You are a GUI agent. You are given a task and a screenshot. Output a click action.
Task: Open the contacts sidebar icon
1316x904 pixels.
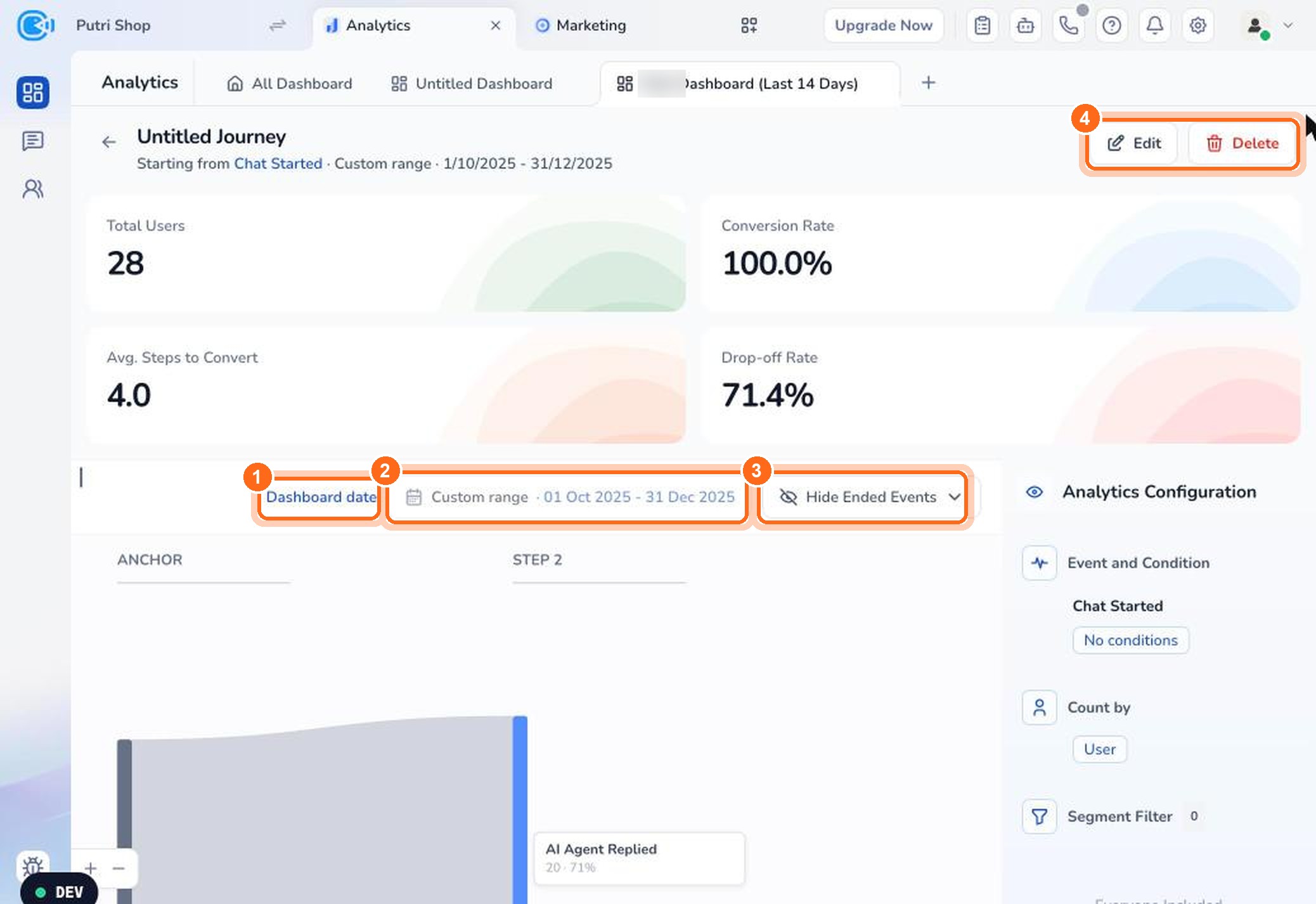point(33,189)
